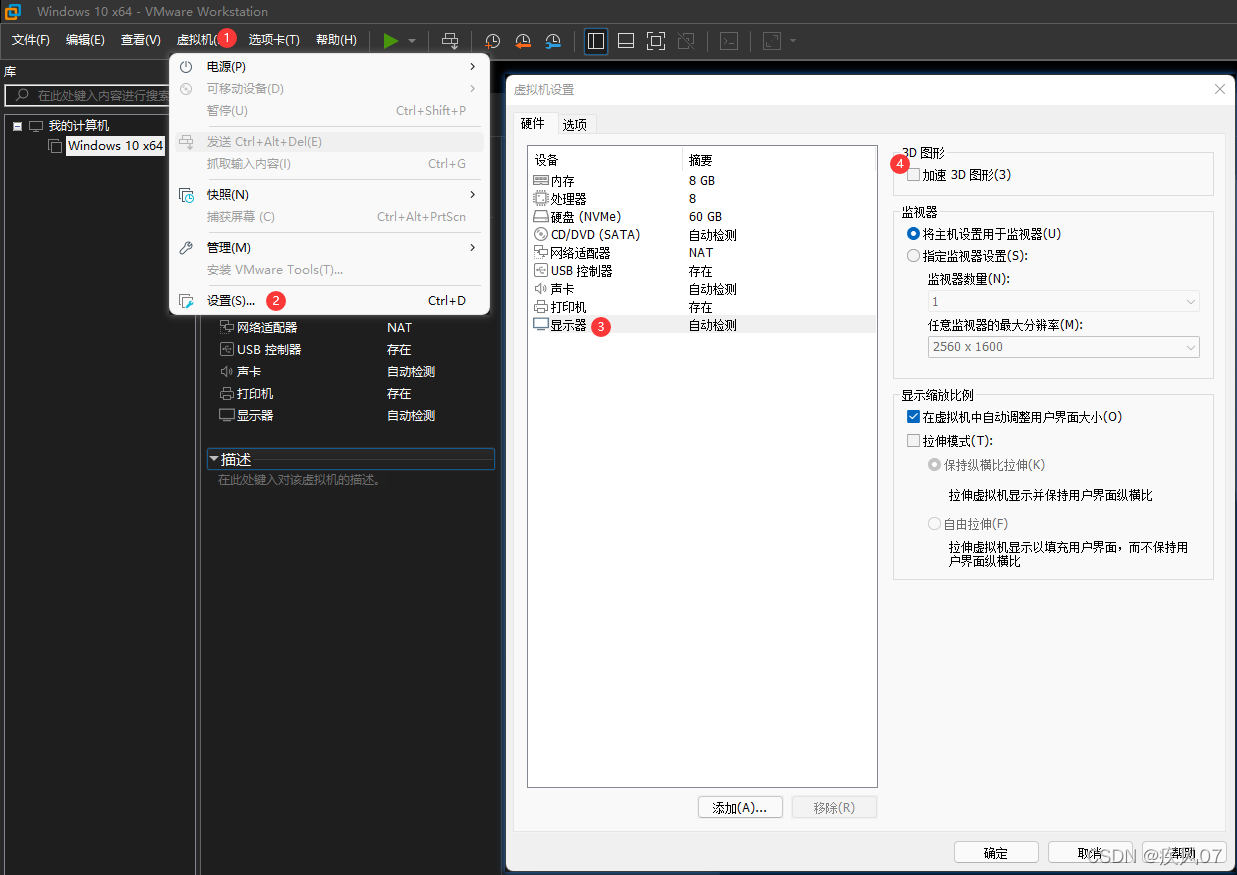Open the snapshot manager toolbar icon
Screen dimensions: 1237x875
[x=553, y=41]
